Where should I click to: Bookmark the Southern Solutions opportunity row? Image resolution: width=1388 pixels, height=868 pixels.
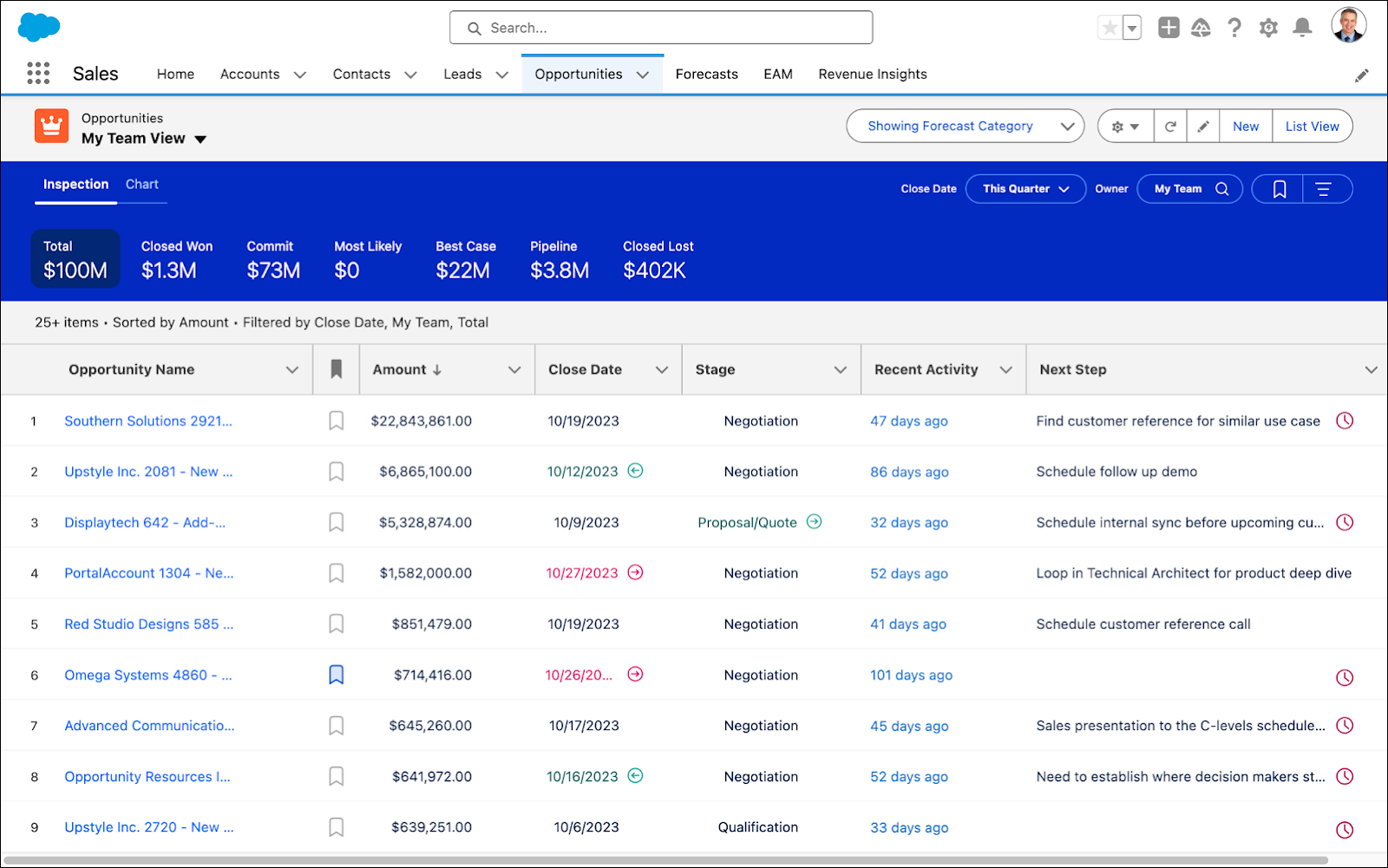[337, 421]
